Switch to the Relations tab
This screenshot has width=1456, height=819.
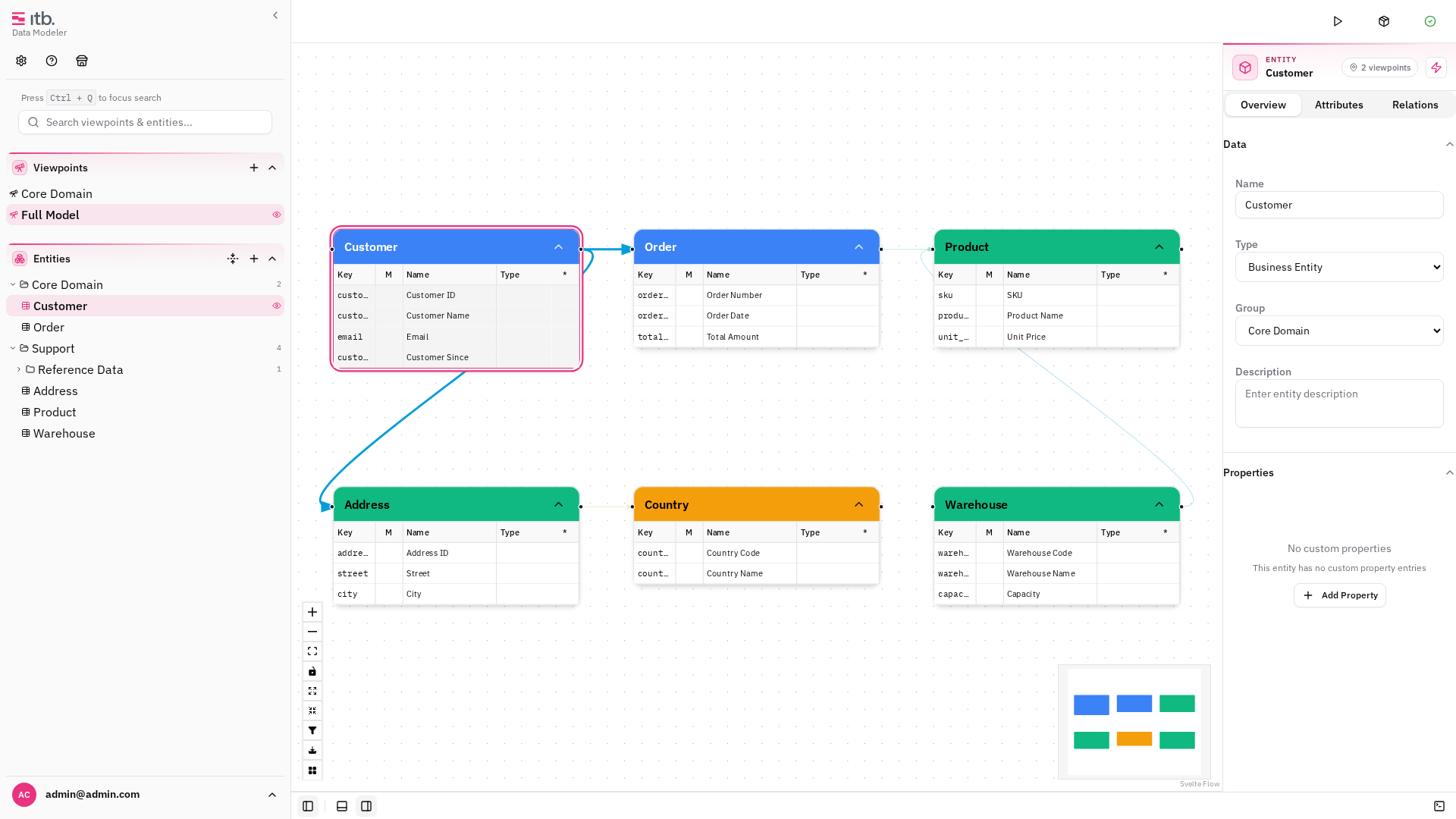pyautogui.click(x=1415, y=105)
